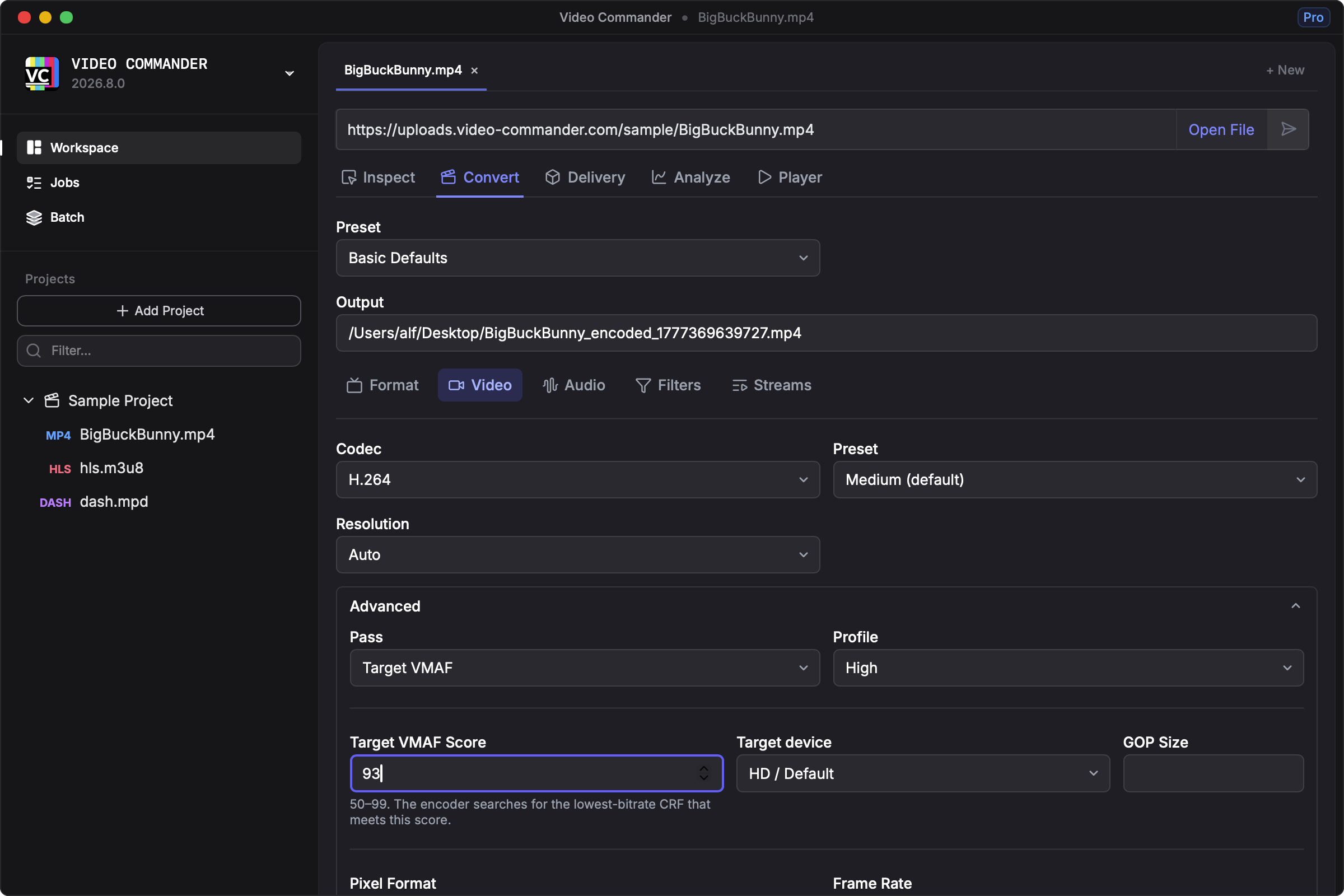Switch to the Audio settings tab
This screenshot has height=896, width=1344.
point(573,385)
